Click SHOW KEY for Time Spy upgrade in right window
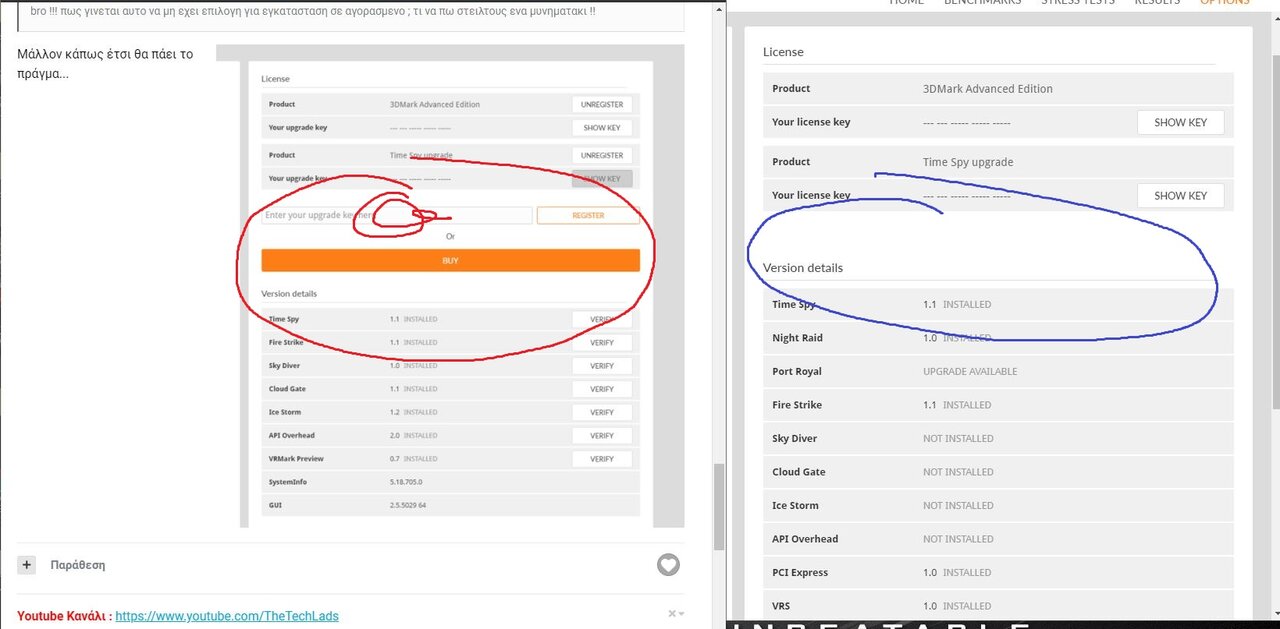This screenshot has width=1280, height=629. pos(1180,195)
